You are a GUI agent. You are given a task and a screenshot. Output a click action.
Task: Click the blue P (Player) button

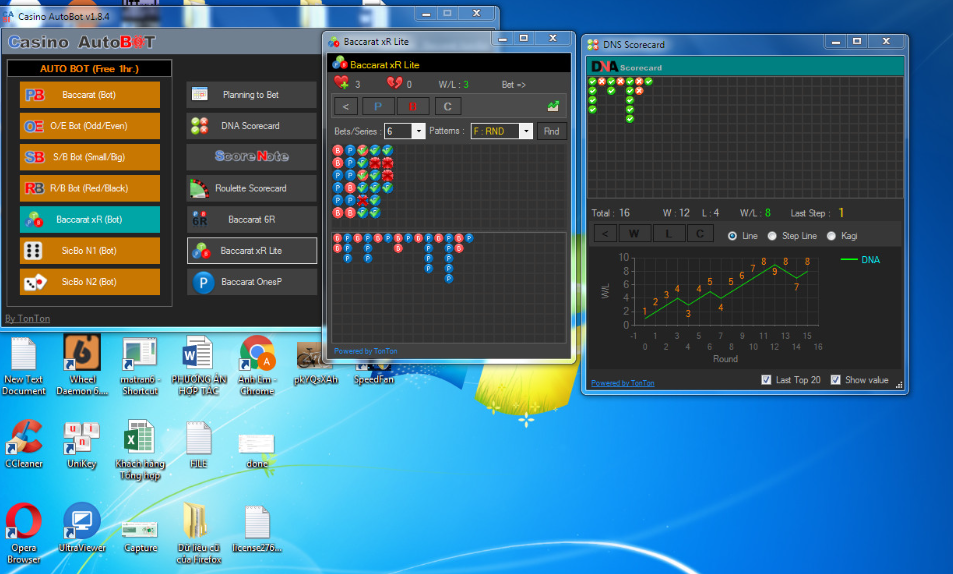tap(378, 106)
